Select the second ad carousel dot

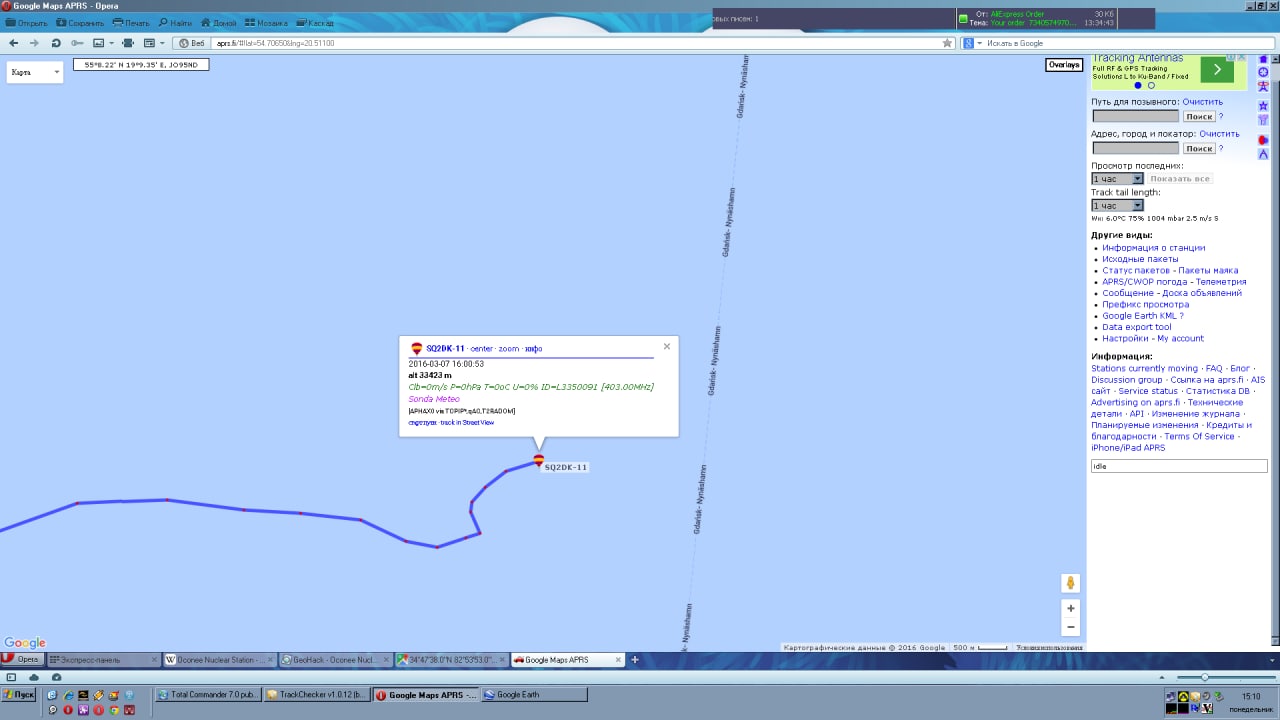pos(1151,86)
